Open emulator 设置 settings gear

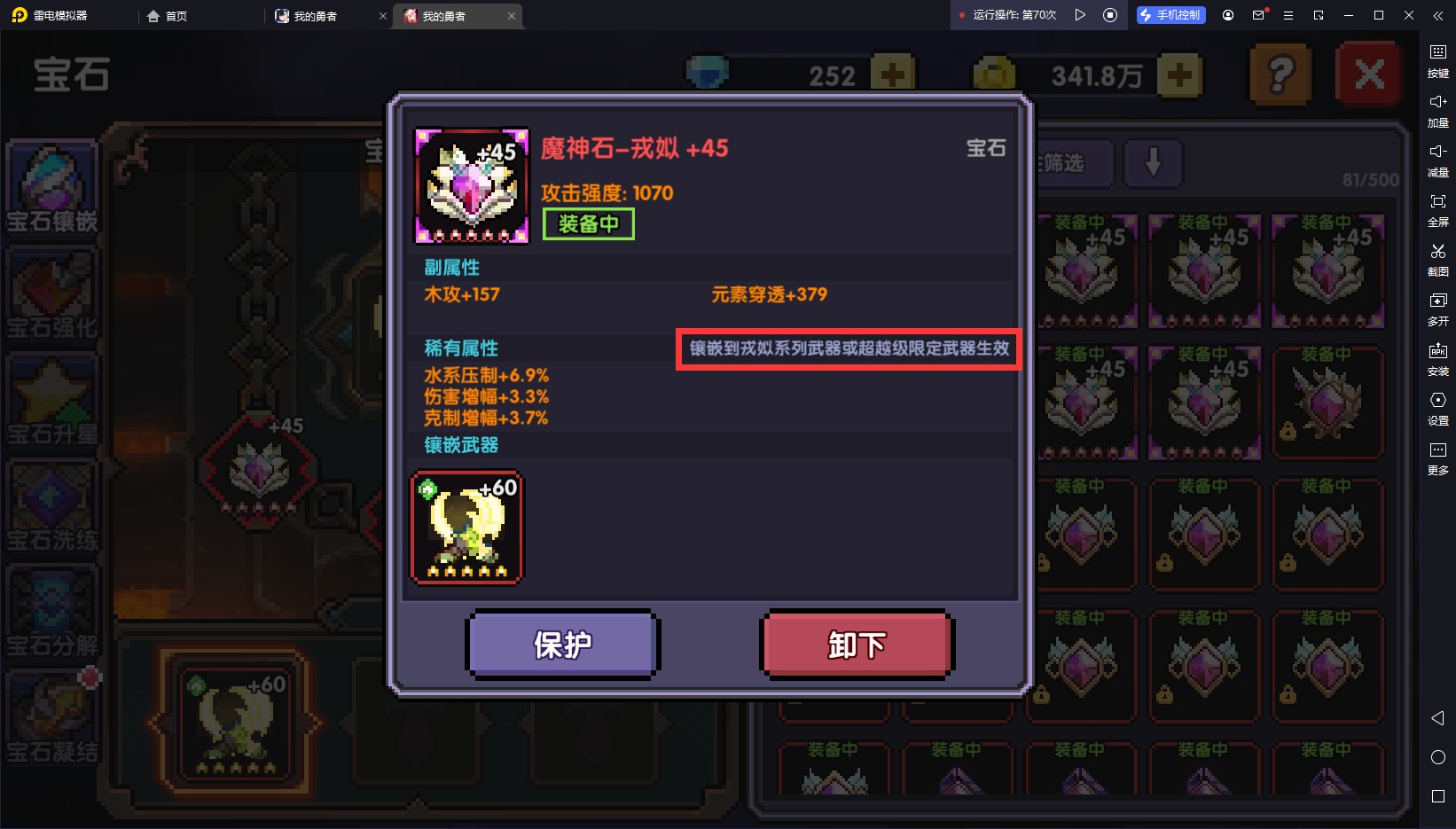click(1437, 408)
